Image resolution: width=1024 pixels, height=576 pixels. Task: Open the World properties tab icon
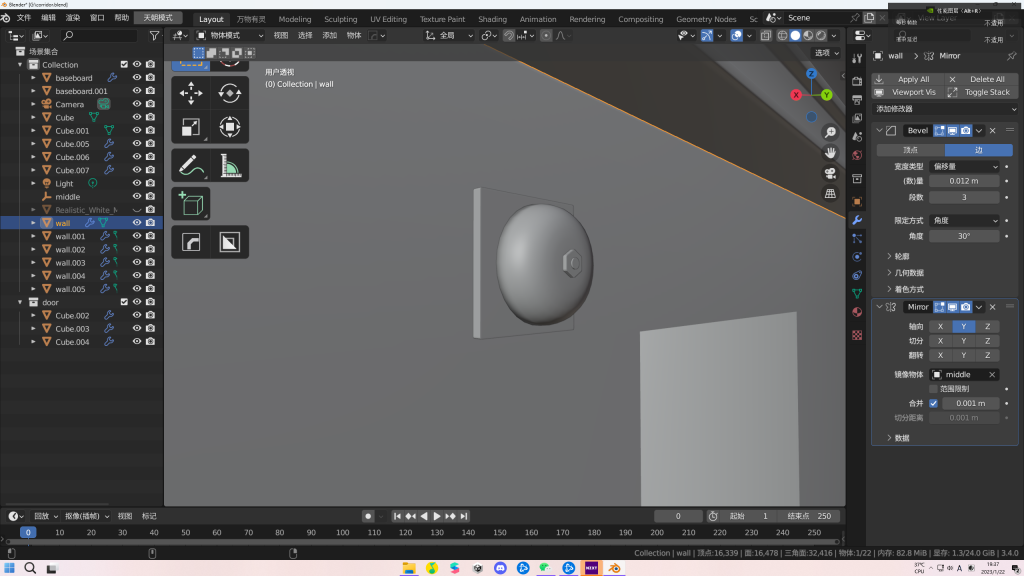coord(857,155)
